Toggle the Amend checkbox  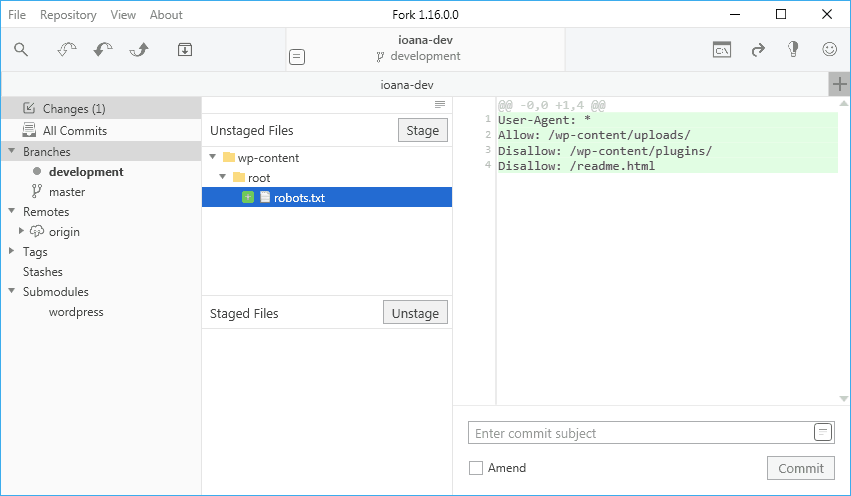click(x=476, y=468)
